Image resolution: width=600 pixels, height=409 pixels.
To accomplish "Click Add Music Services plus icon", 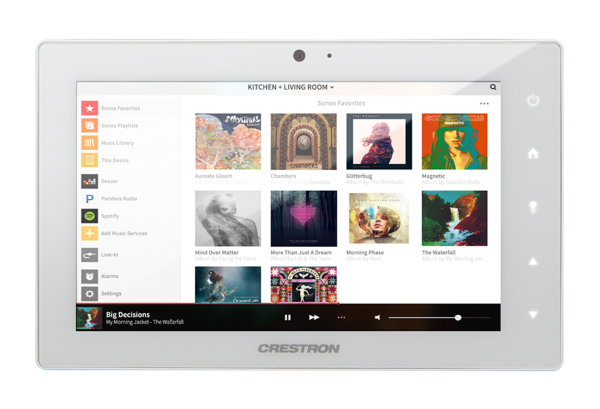I will (x=90, y=233).
